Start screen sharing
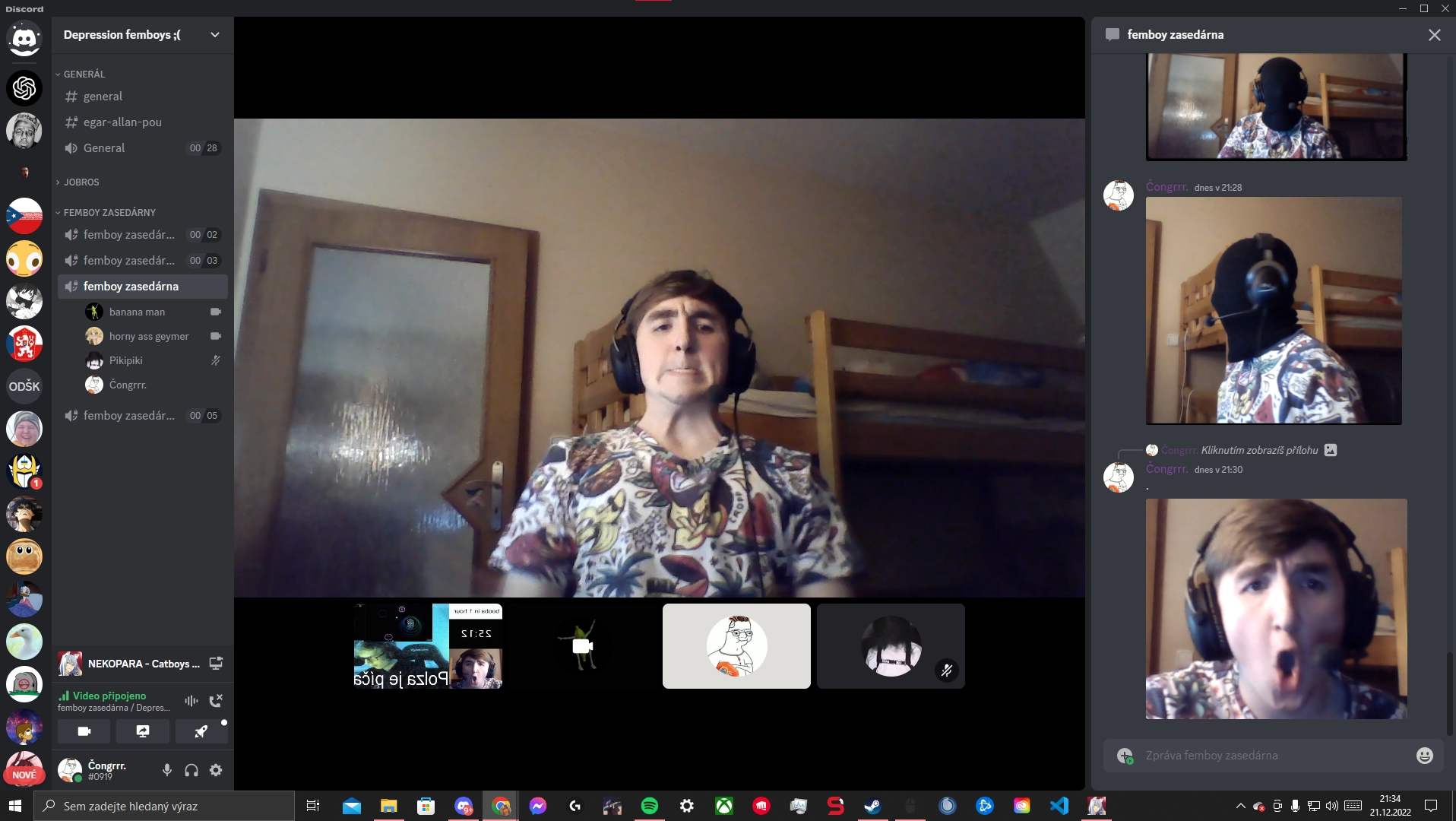The height and width of the screenshot is (821, 1456). pyautogui.click(x=142, y=731)
